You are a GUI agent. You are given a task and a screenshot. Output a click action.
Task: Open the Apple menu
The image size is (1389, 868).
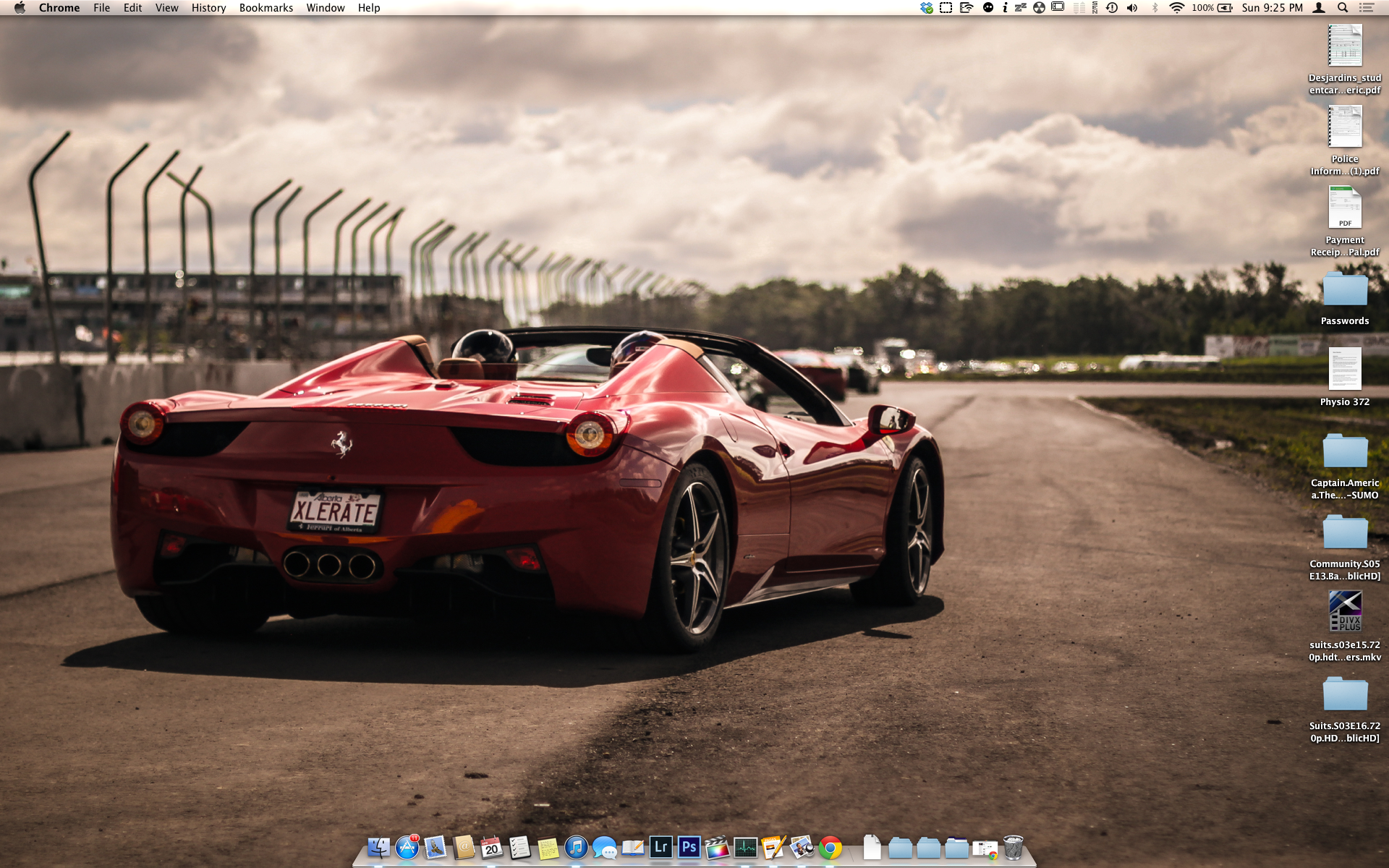pyautogui.click(x=20, y=8)
